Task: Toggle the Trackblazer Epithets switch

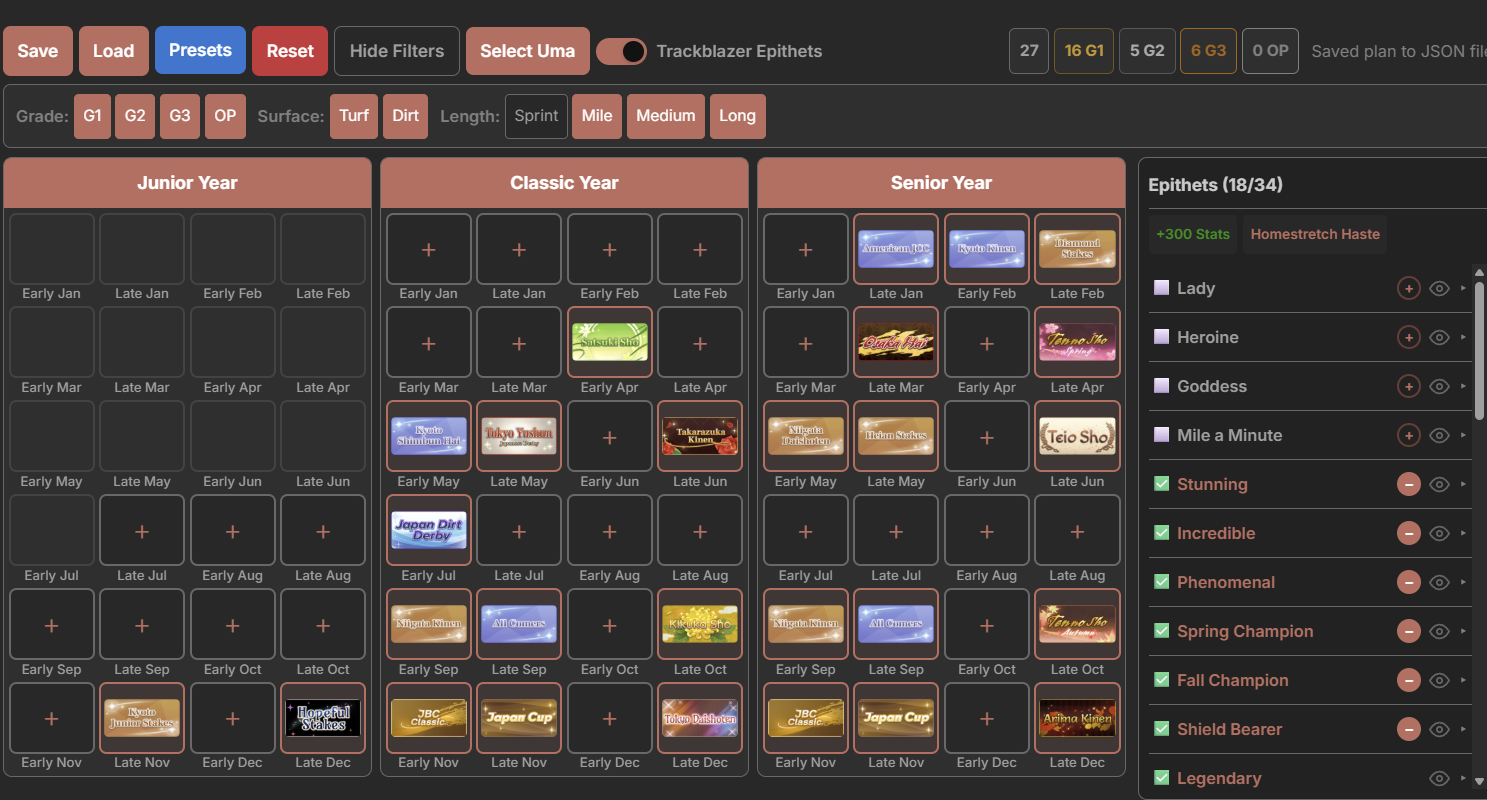Action: [621, 51]
